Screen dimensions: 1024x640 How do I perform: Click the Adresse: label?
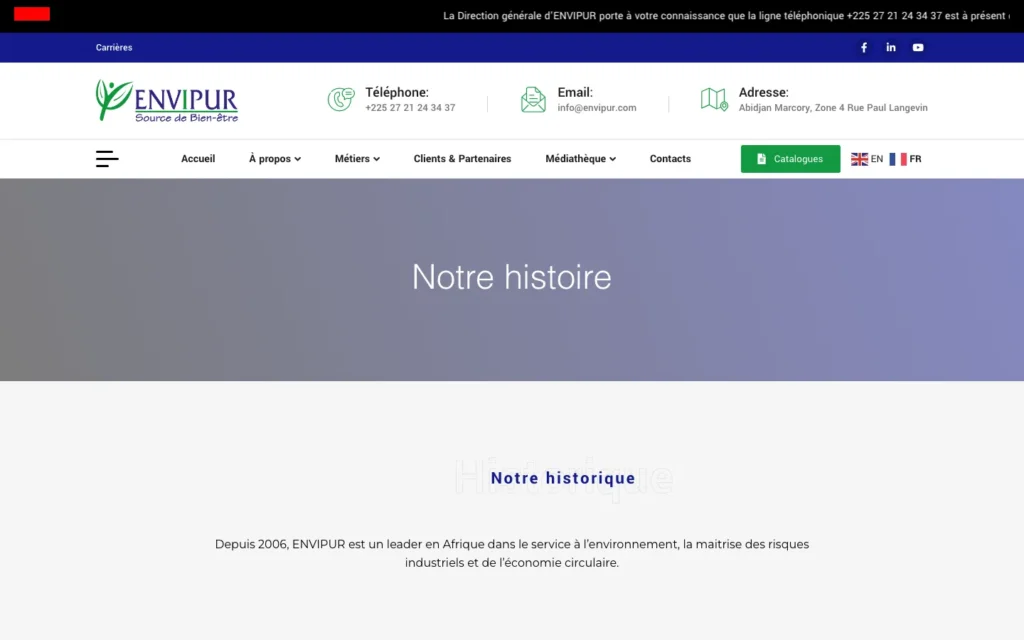click(763, 92)
